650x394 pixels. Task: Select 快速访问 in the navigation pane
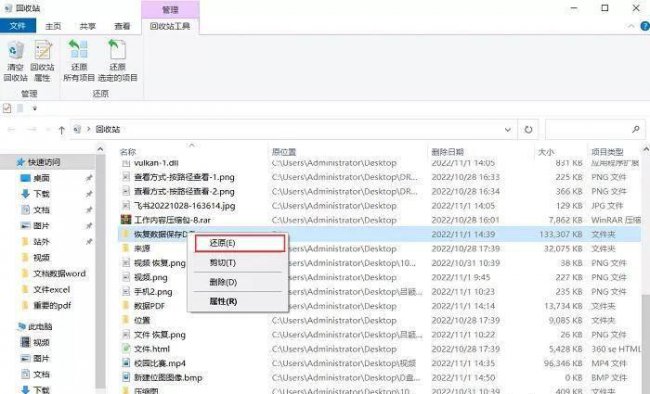click(44, 162)
